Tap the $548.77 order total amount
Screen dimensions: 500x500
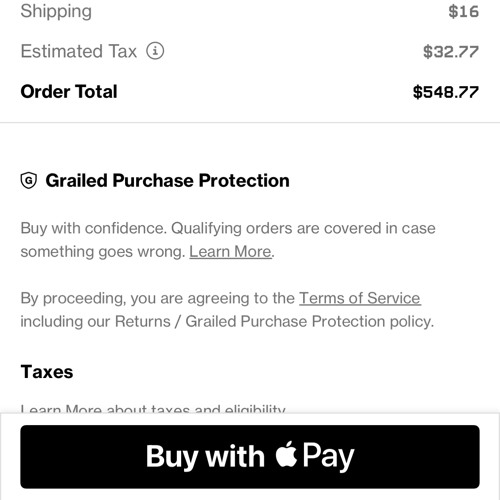tap(446, 92)
